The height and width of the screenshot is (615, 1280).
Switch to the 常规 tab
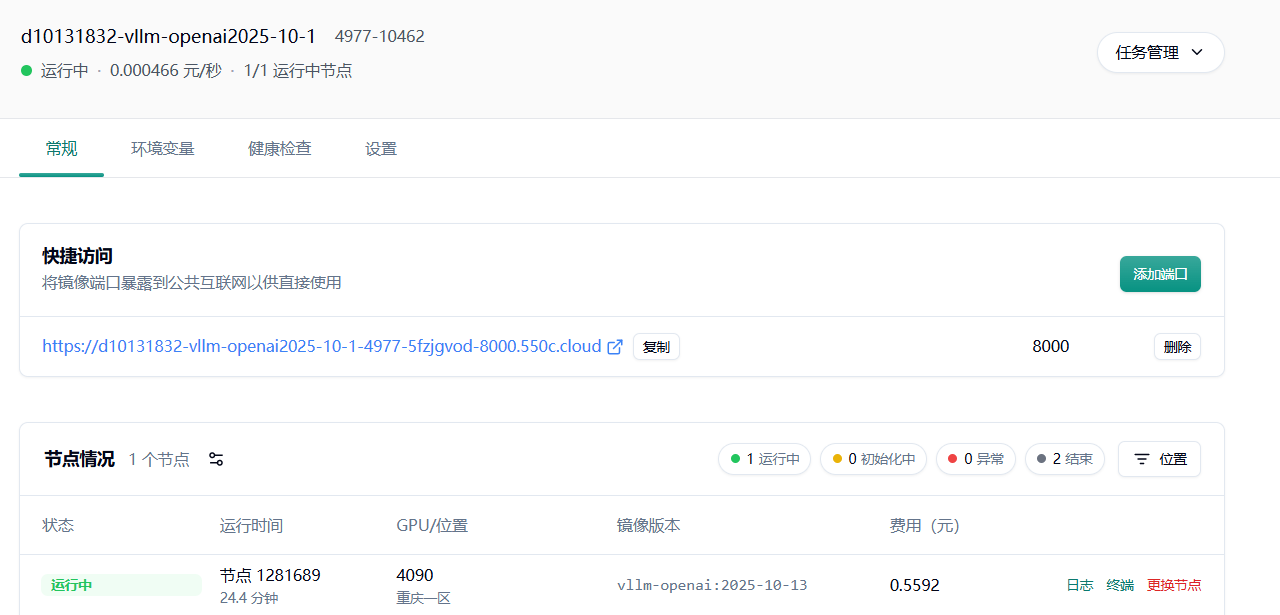click(x=61, y=149)
